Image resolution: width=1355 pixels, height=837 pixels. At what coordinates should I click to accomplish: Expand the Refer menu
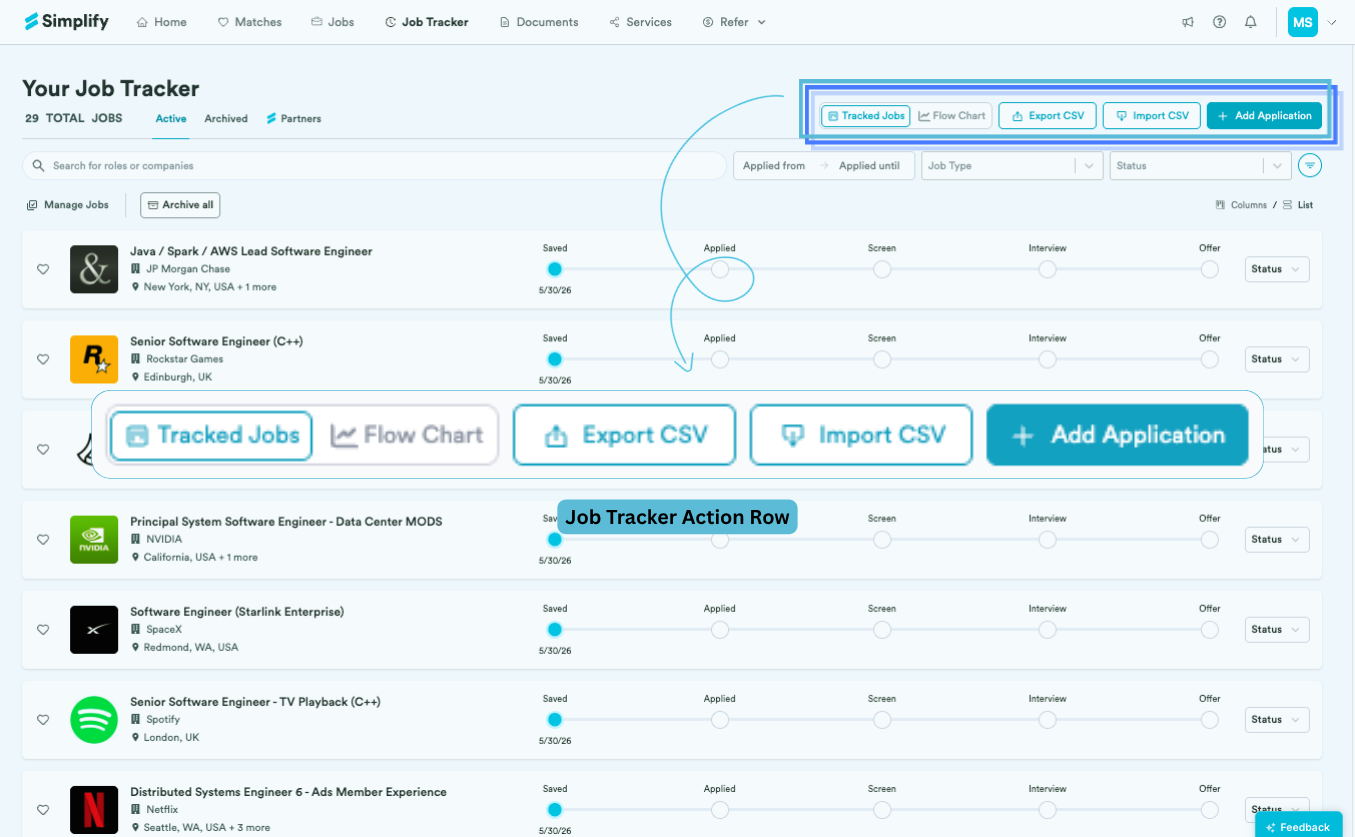point(734,22)
